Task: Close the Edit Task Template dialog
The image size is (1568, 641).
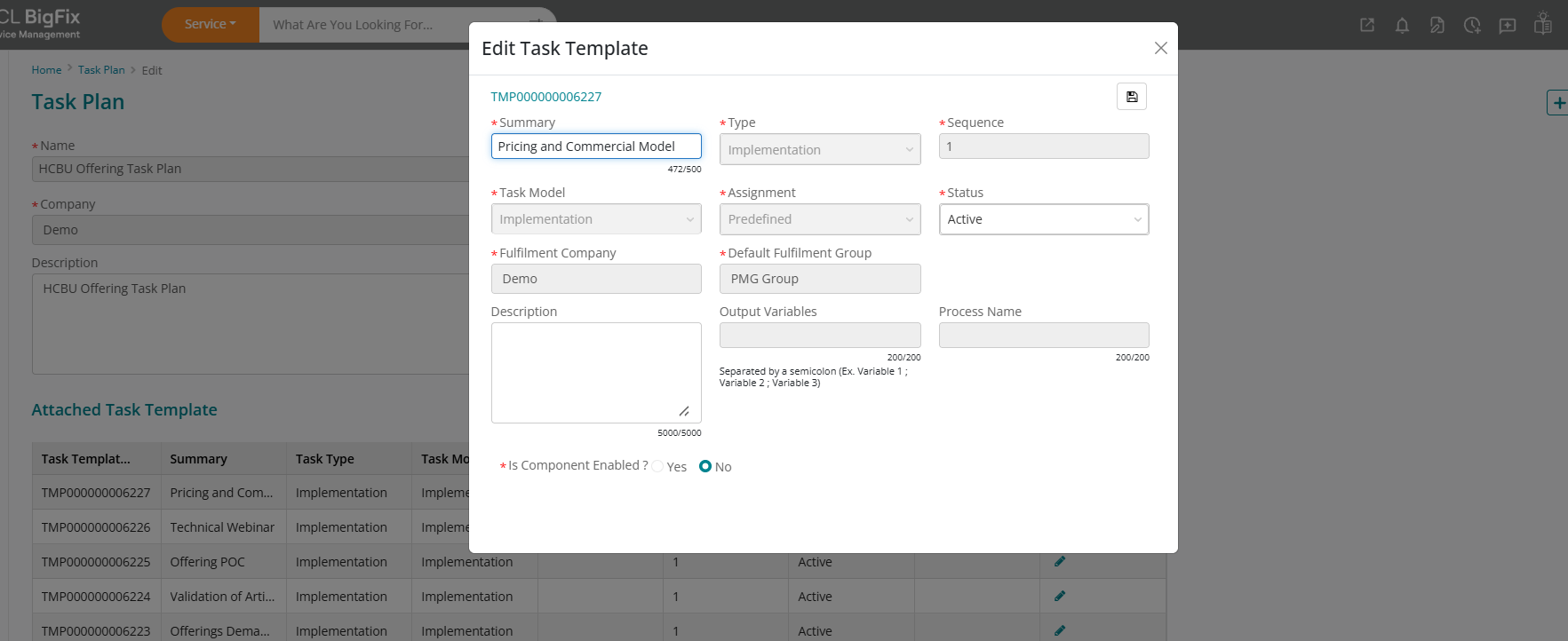Action: [x=1160, y=48]
